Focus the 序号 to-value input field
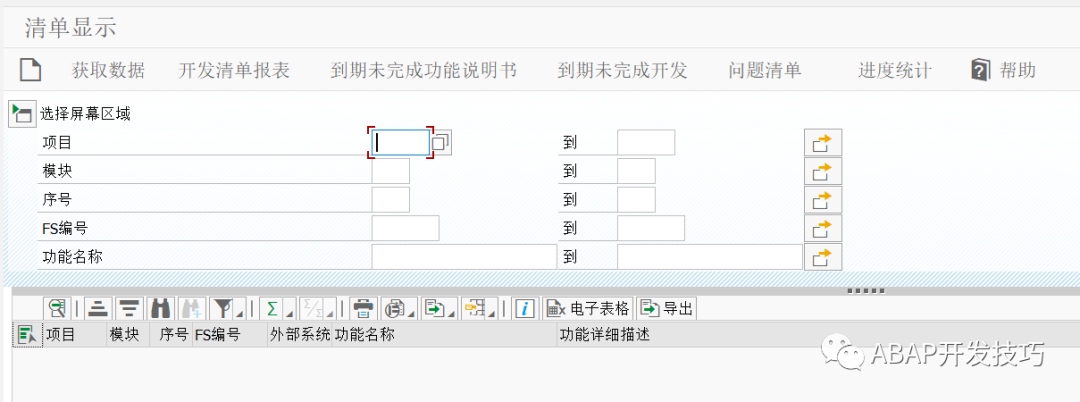The width and height of the screenshot is (1080, 402). [x=636, y=200]
